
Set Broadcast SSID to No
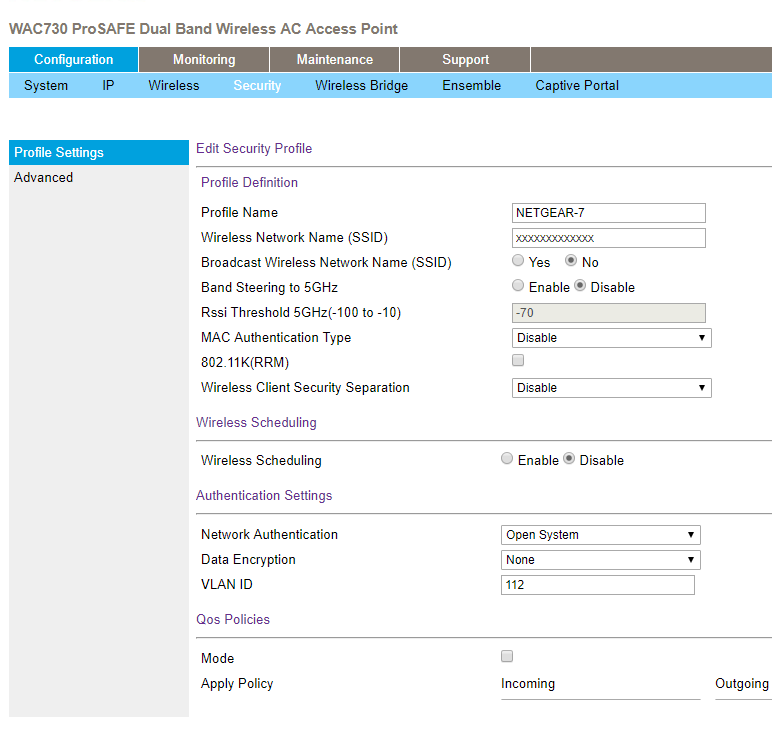pos(571,261)
